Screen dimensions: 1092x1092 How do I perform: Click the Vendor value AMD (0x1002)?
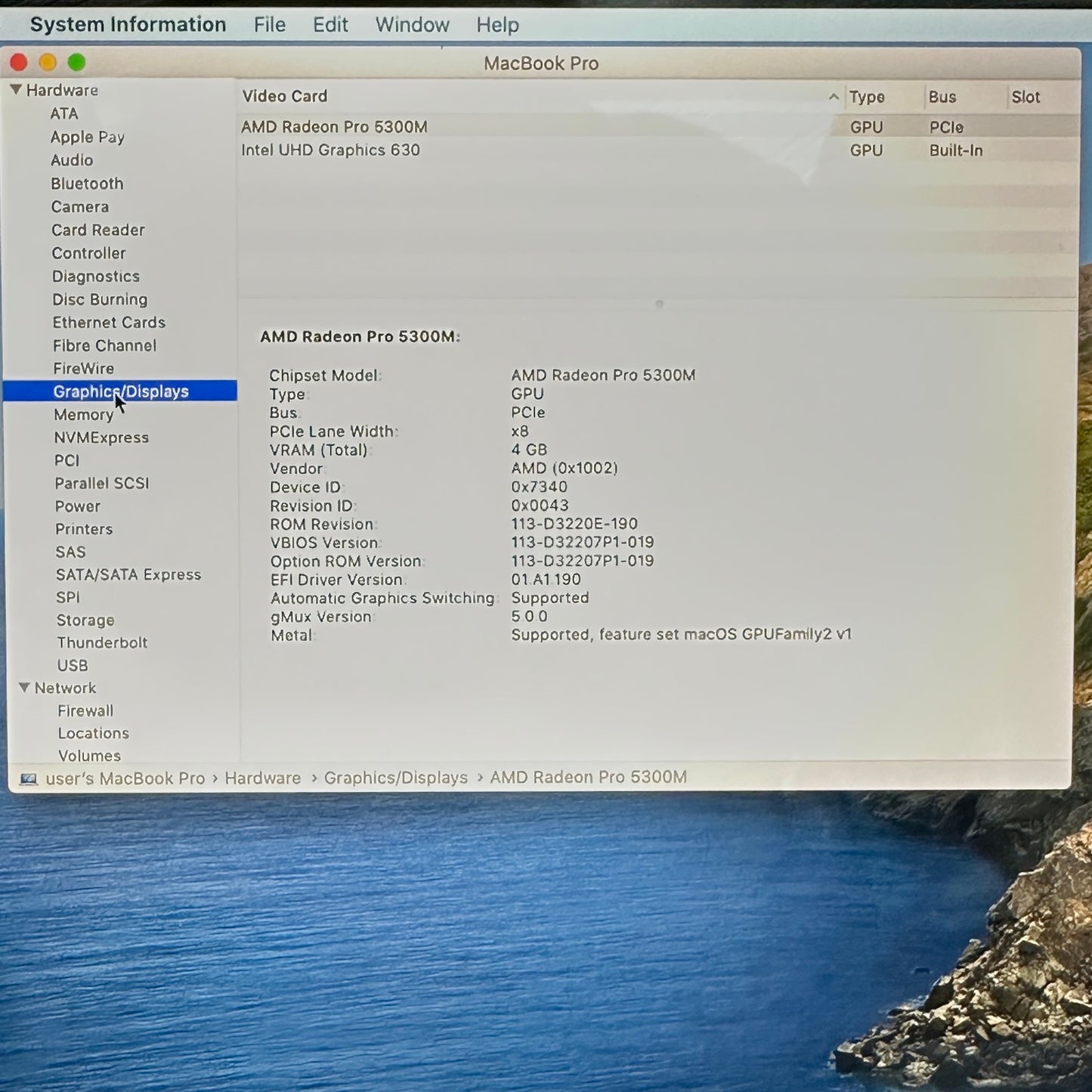point(565,468)
